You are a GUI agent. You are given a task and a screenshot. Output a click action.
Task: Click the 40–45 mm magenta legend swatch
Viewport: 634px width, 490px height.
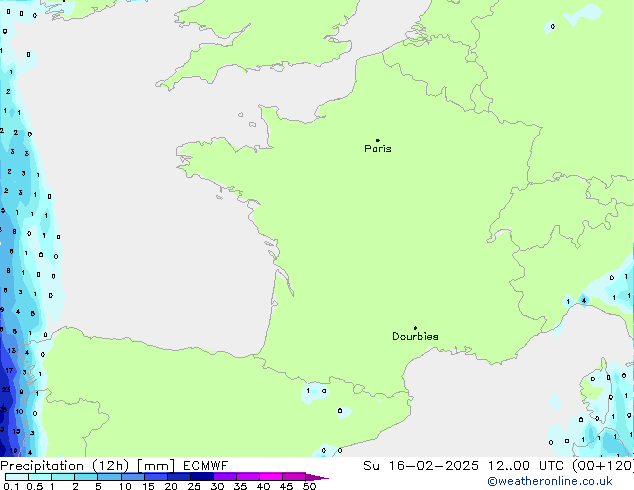point(271,477)
